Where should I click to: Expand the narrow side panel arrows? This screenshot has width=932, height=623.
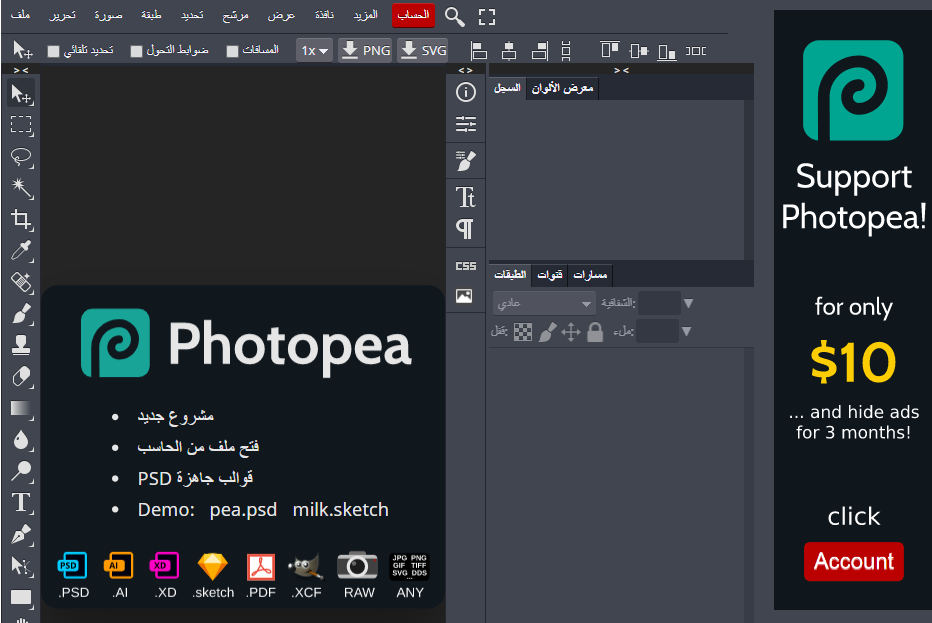(465, 70)
